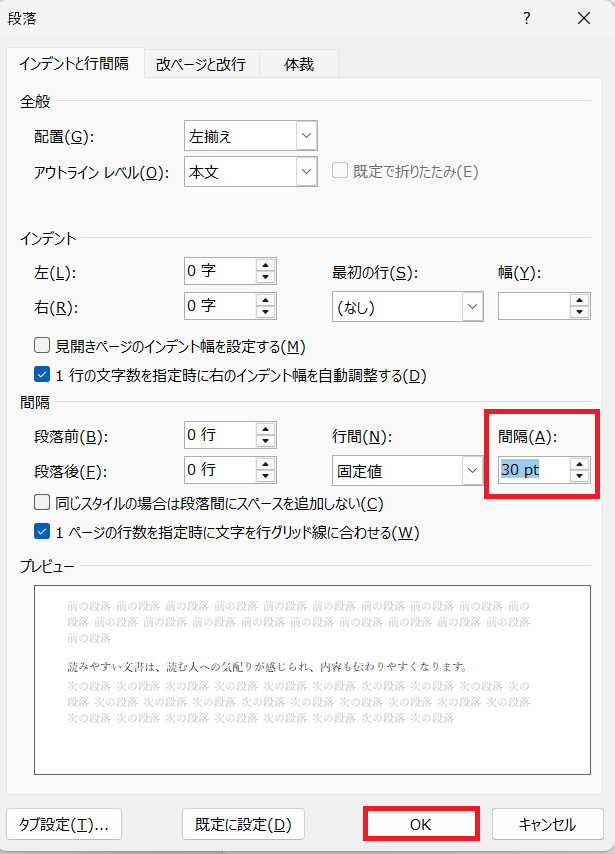The height and width of the screenshot is (854, 615).
Task: Expand the アウトライン レベル dropdown
Action: [306, 172]
